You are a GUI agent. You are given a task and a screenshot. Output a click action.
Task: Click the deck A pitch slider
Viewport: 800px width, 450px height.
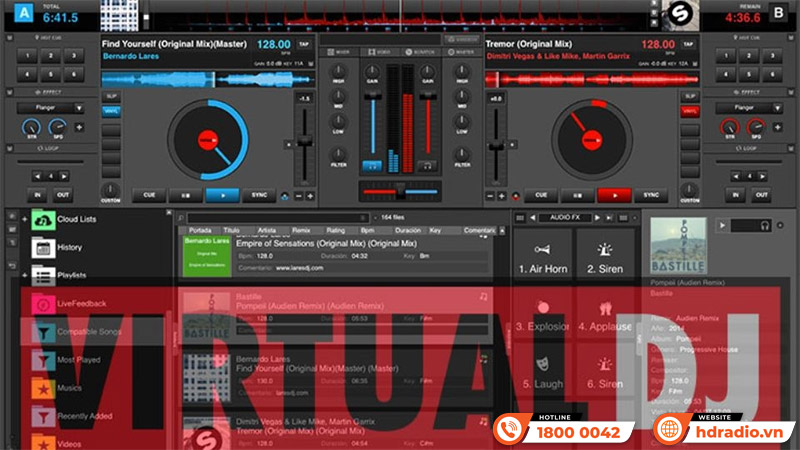(305, 142)
